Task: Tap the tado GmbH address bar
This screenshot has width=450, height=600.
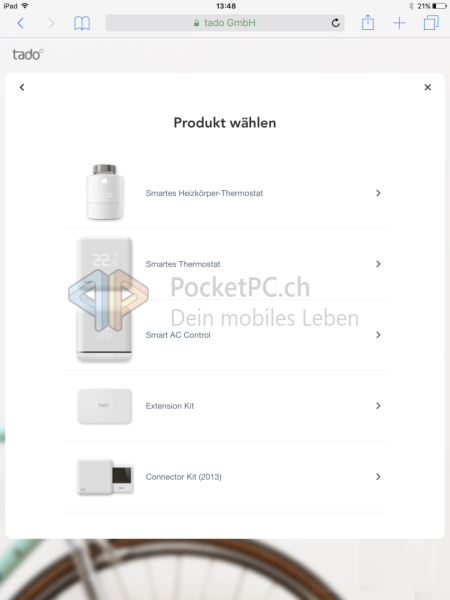Action: click(x=225, y=23)
